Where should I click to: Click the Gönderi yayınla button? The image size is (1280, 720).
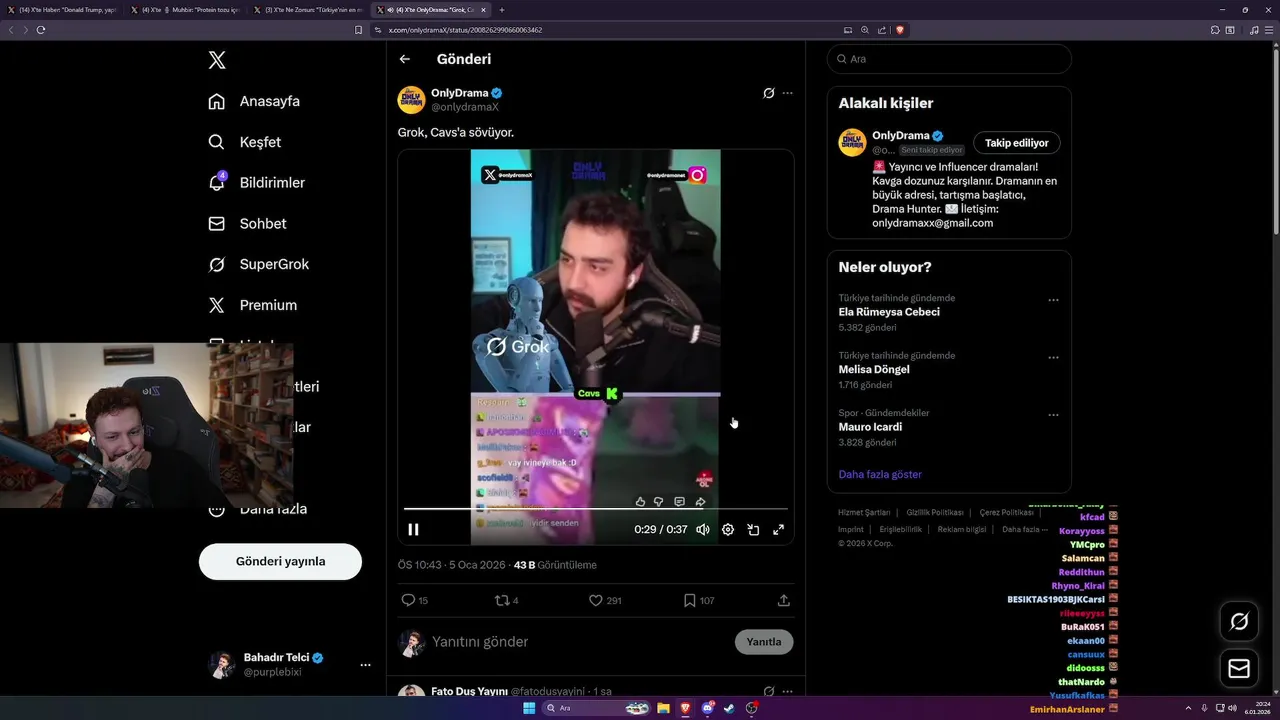(280, 562)
